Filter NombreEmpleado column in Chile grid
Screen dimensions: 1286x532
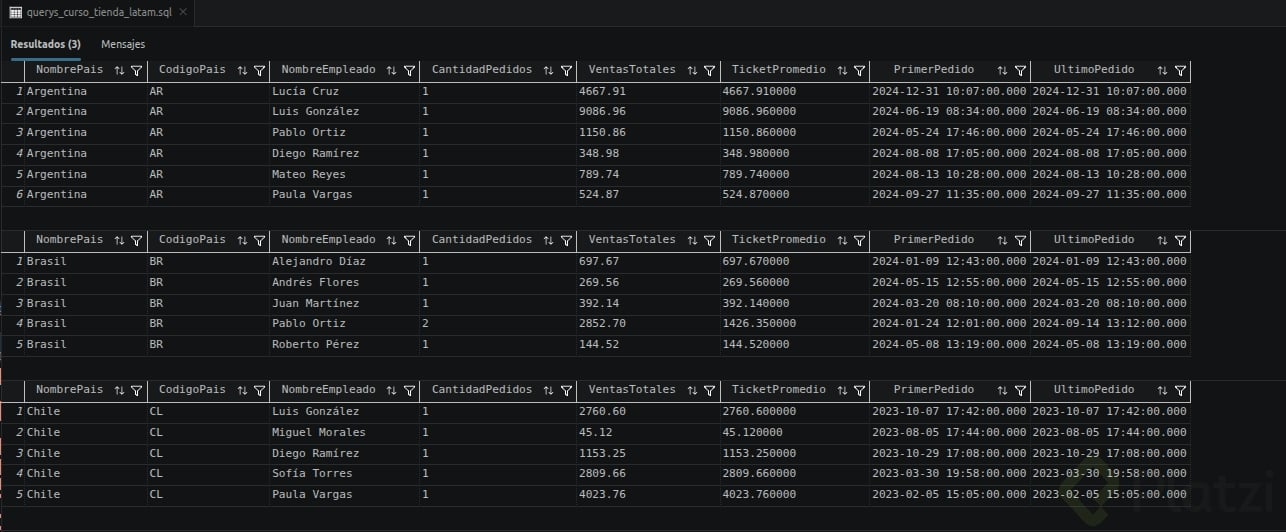[x=409, y=390]
